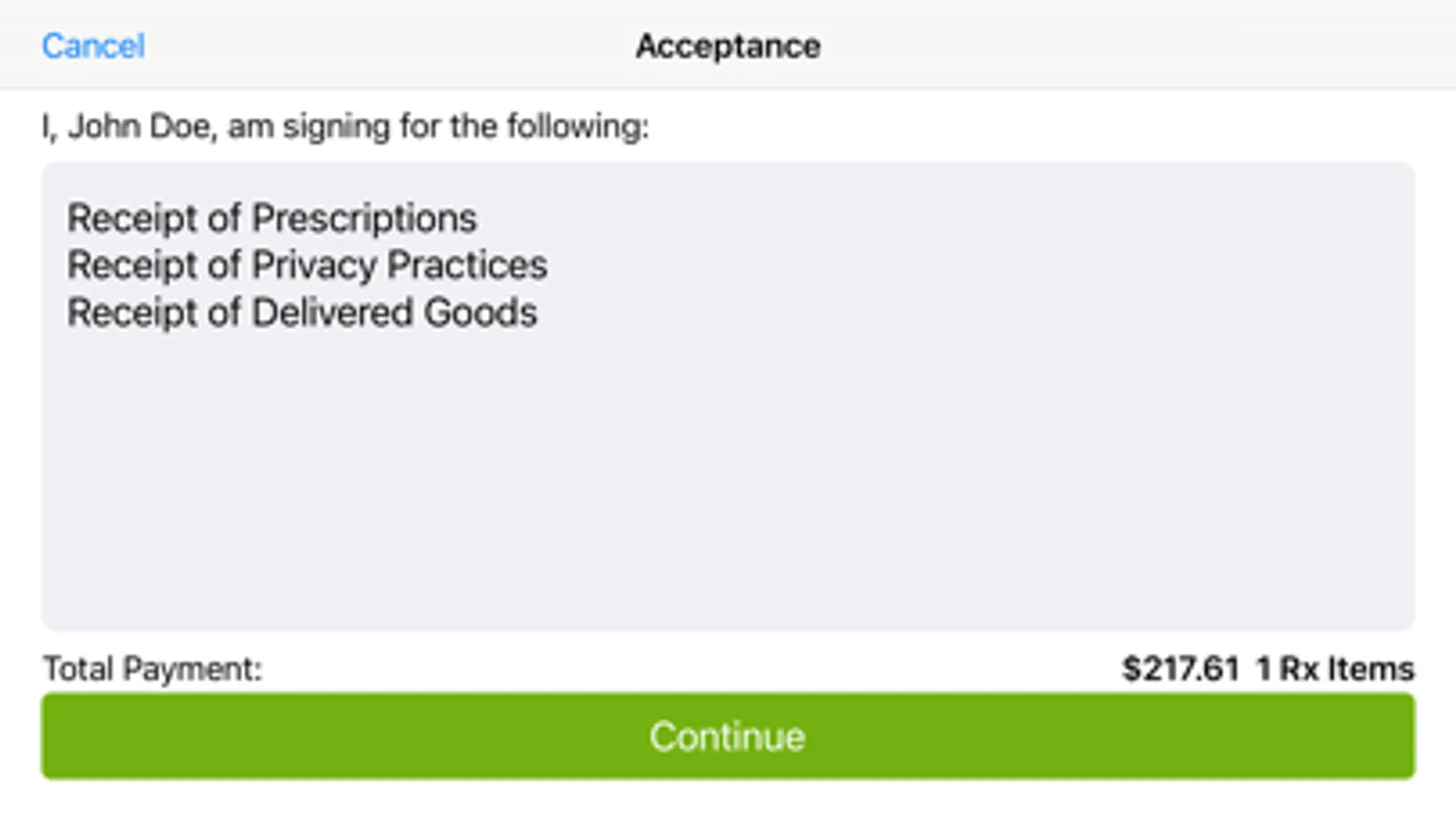
Task: Select the Receipt of Privacy Practices line
Action: pos(307,265)
